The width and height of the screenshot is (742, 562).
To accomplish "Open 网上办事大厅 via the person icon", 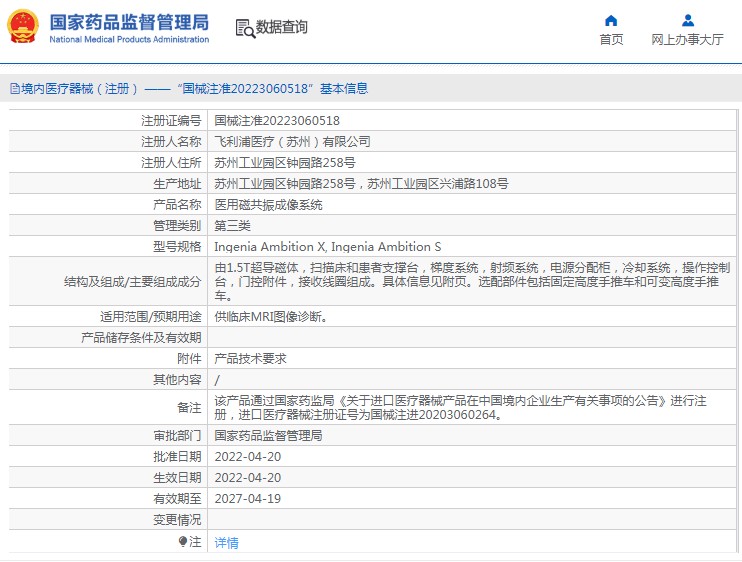I will tap(688, 20).
